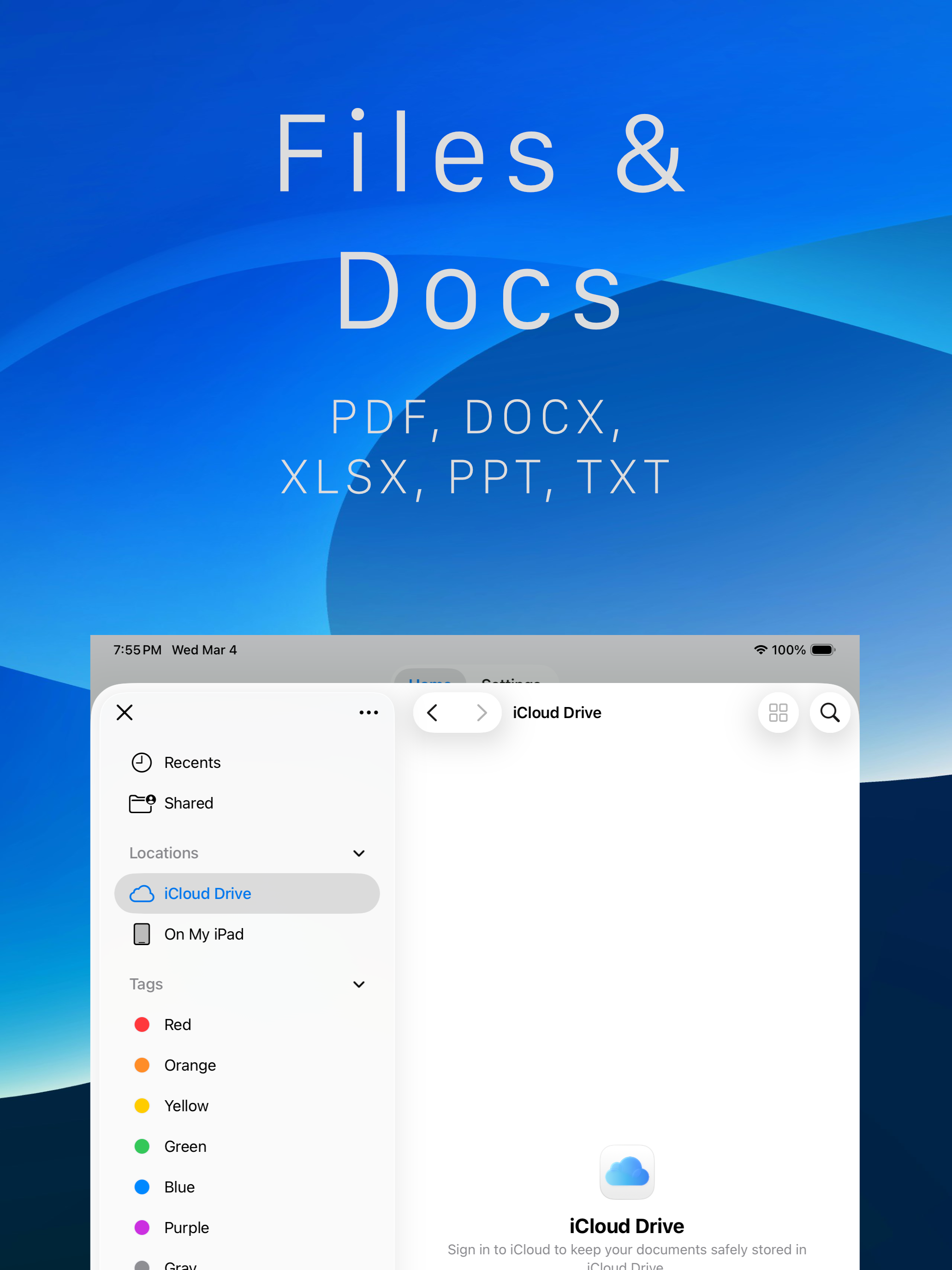
Task: Select the Orange tag
Action: [247, 1065]
